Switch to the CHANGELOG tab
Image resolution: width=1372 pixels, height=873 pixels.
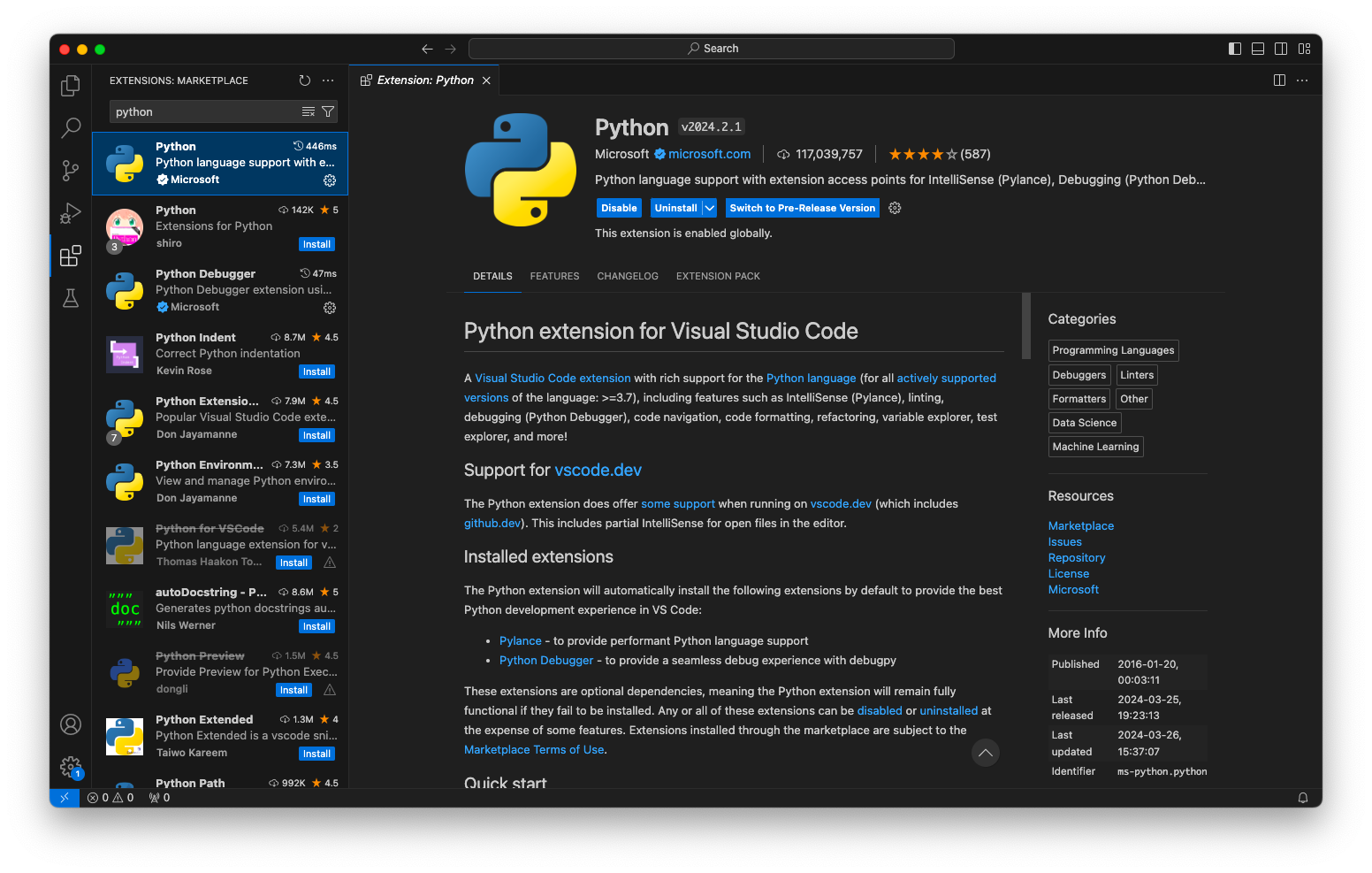[628, 276]
